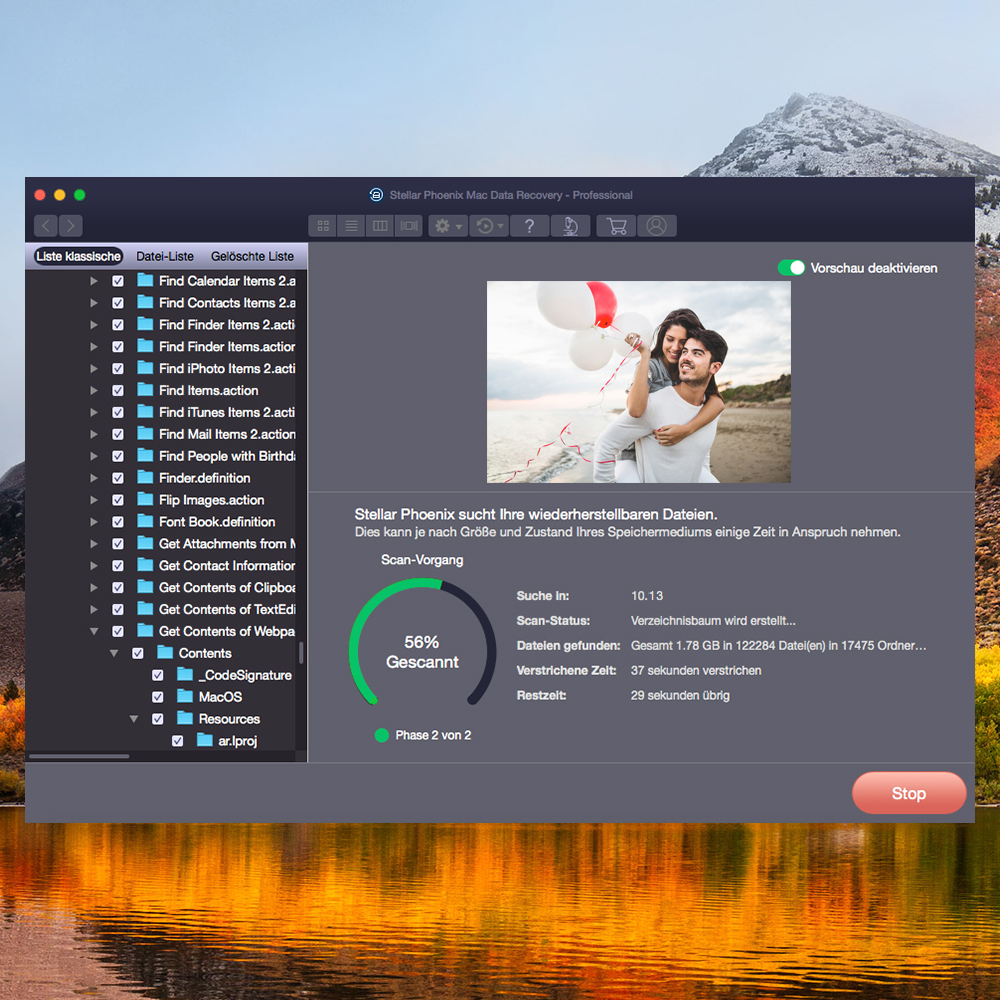Switch to list view in toolbar
Viewport: 1000px width, 1000px height.
(x=351, y=226)
